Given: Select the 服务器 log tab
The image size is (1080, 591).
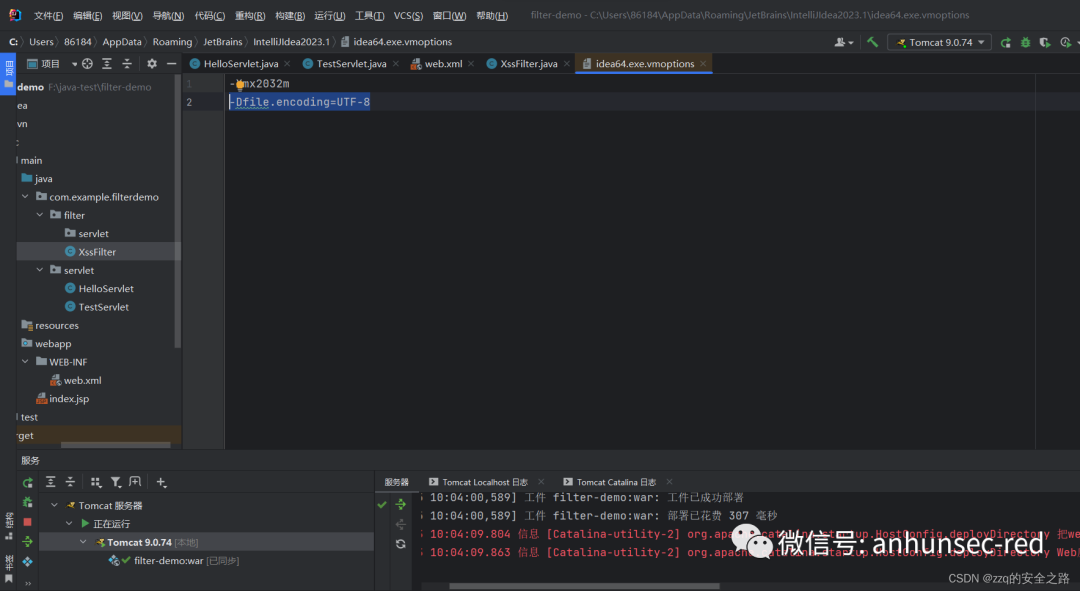Looking at the screenshot, I should click(x=396, y=482).
